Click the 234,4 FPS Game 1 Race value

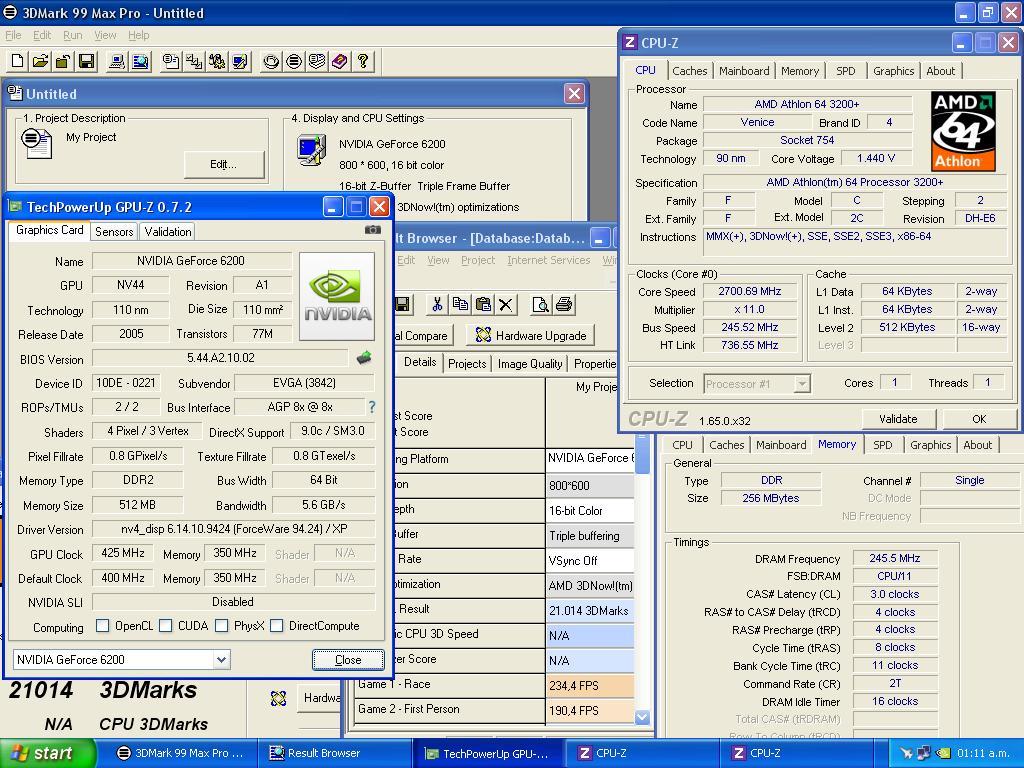[x=590, y=686]
